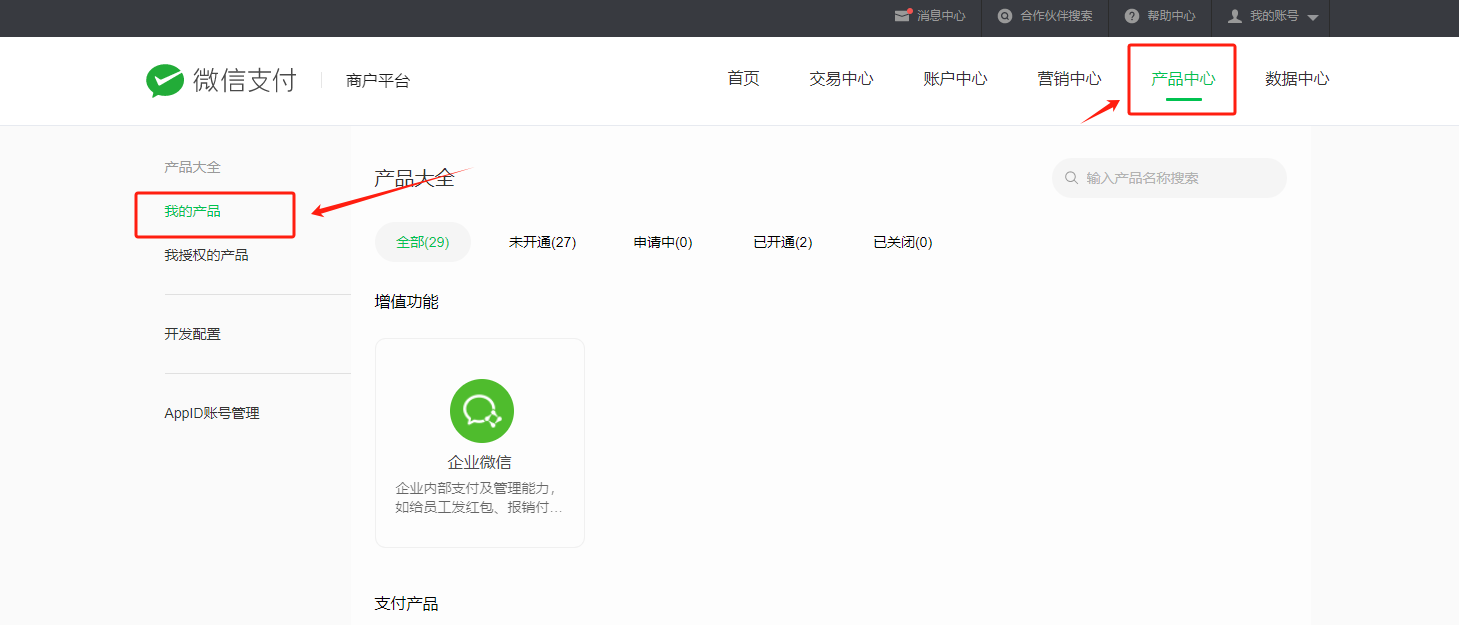Open 我的账号 menu
This screenshot has width=1459, height=625.
1274,16
